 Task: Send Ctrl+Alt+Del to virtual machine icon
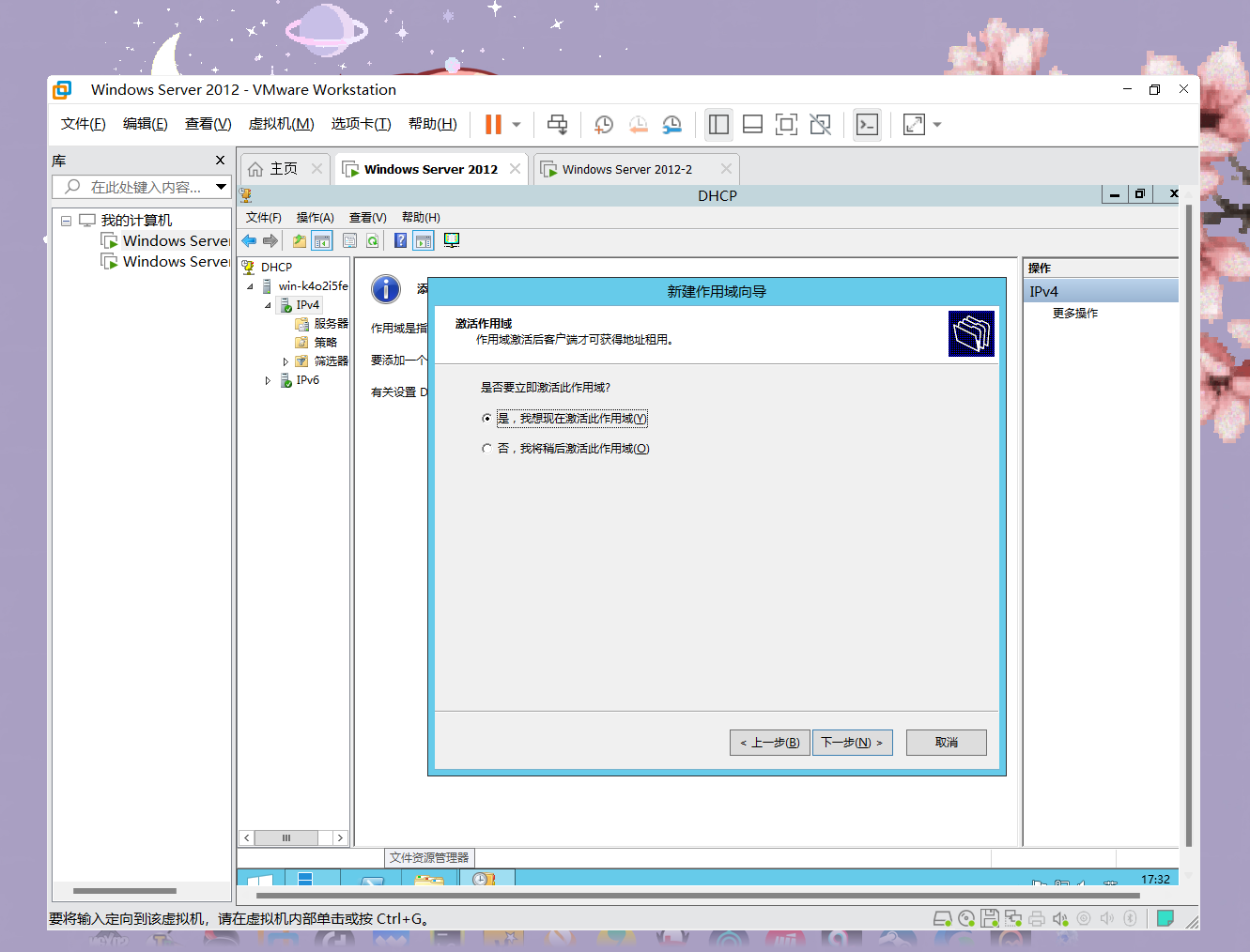point(557,124)
